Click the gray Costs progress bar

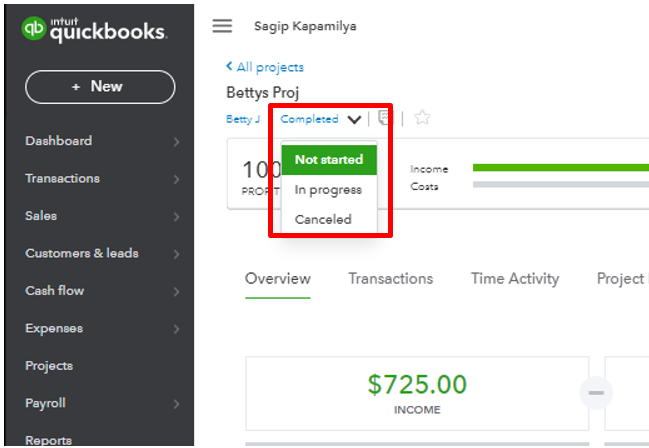point(561,185)
